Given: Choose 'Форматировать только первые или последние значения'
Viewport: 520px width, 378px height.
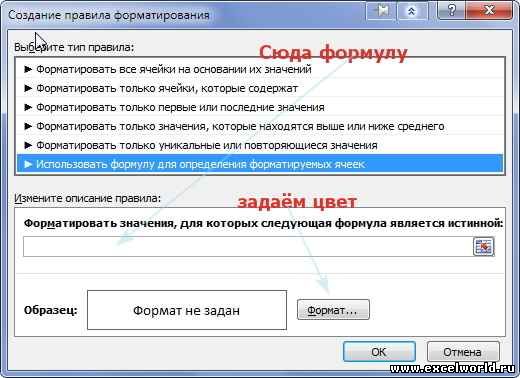Looking at the screenshot, I should click(x=260, y=107).
